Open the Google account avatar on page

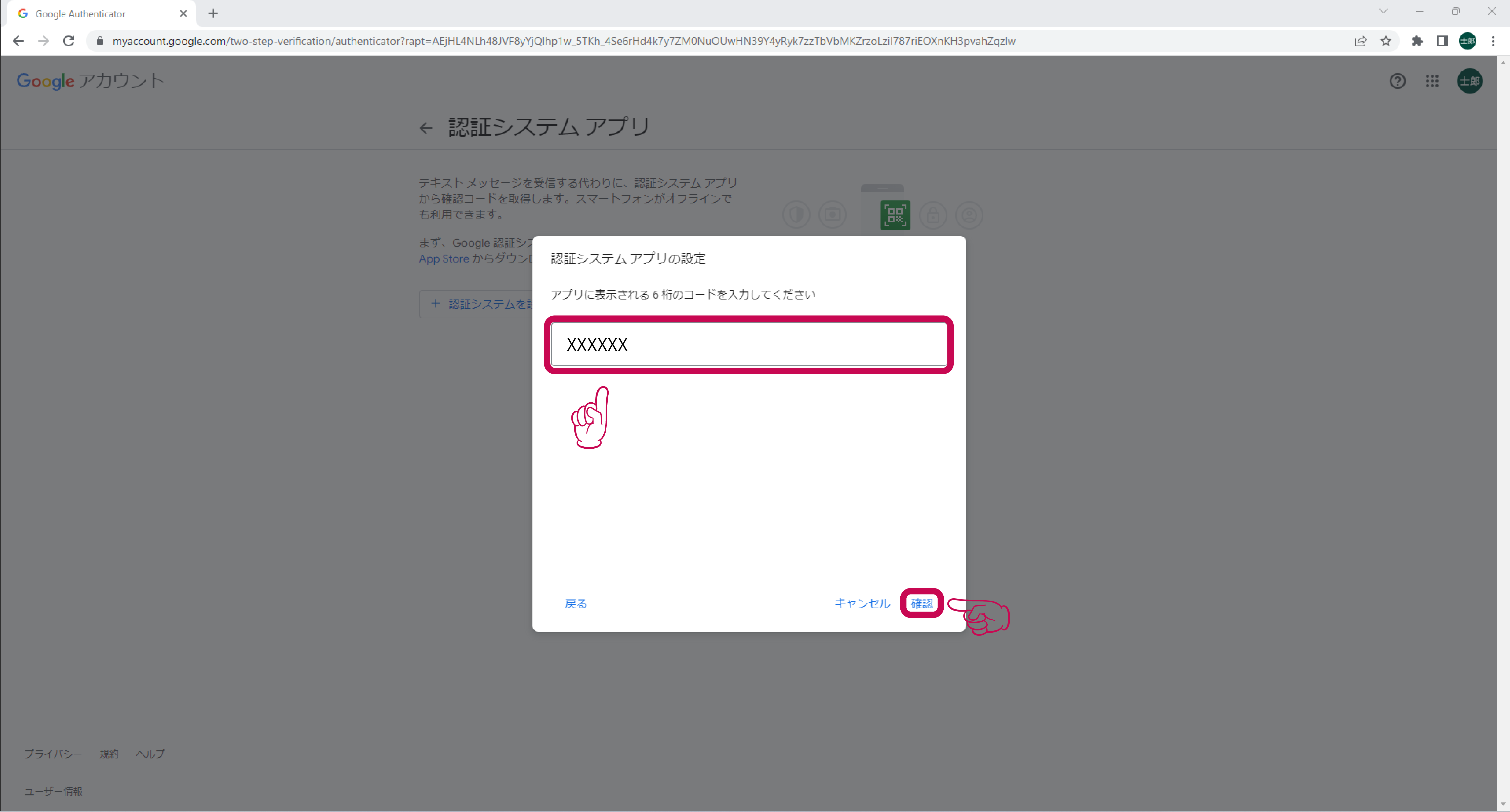(1470, 81)
